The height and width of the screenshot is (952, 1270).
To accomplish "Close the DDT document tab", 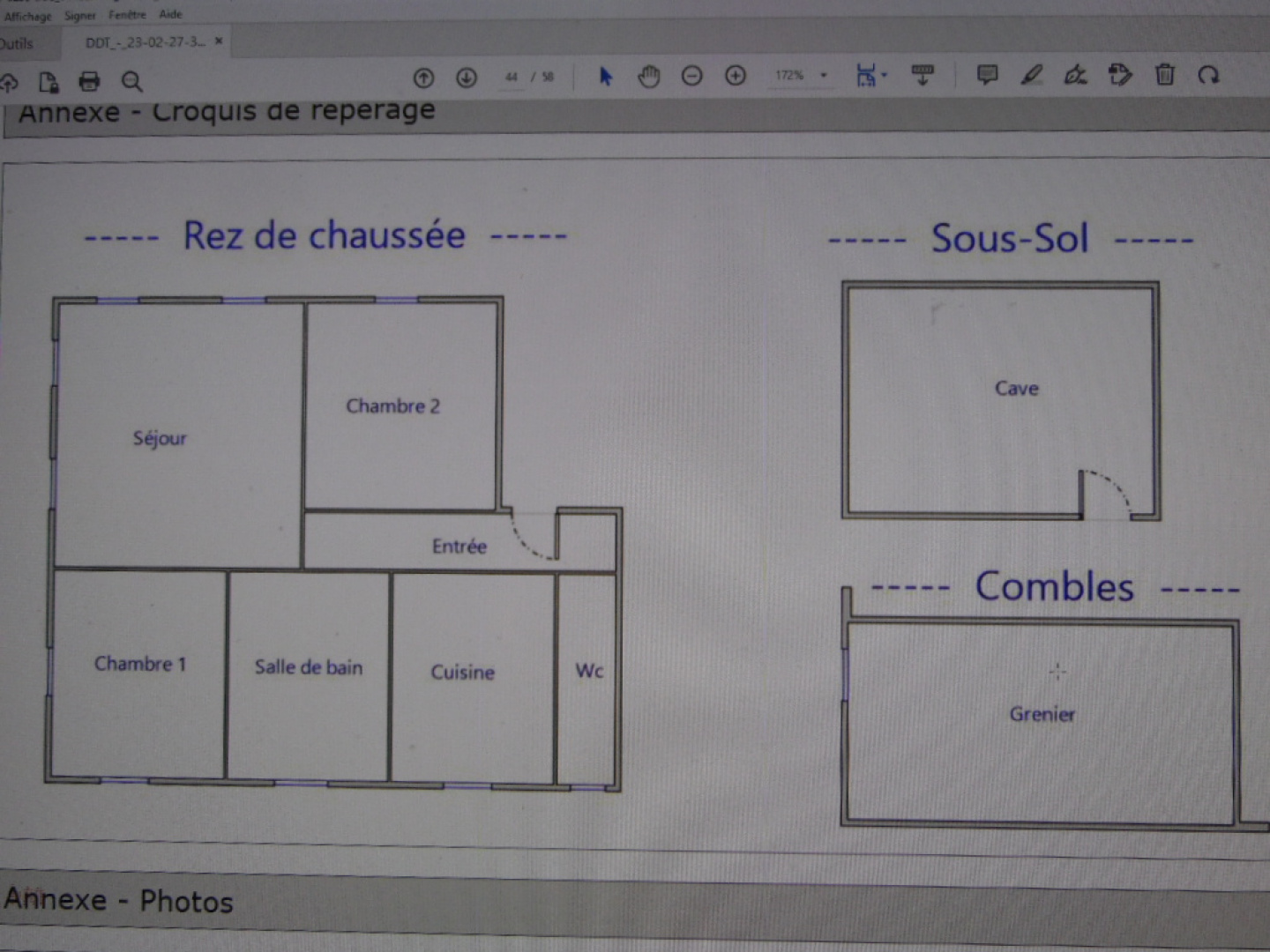I will 219,41.
